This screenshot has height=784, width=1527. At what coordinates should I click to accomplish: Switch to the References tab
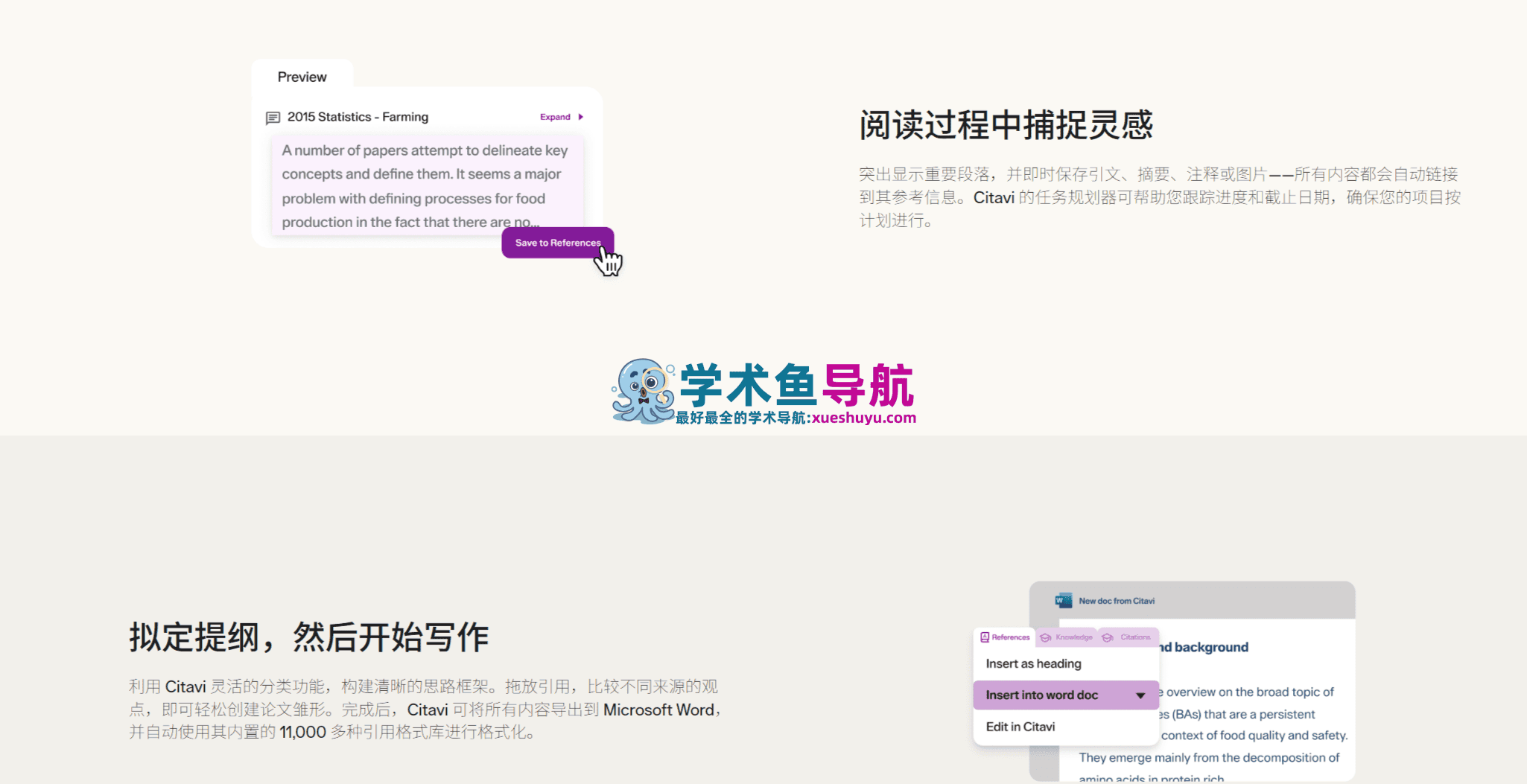coord(1005,637)
